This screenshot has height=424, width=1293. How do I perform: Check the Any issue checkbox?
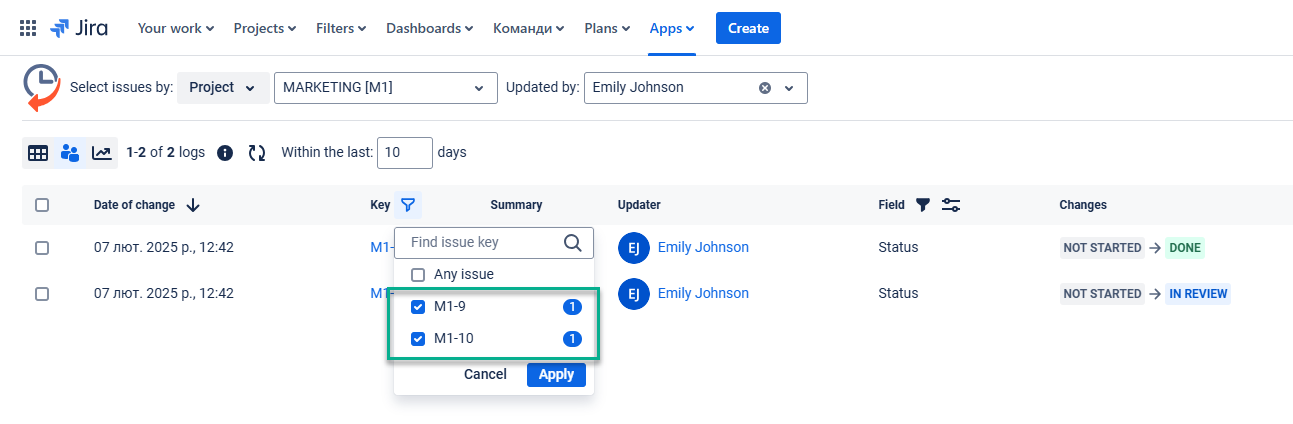tap(419, 274)
